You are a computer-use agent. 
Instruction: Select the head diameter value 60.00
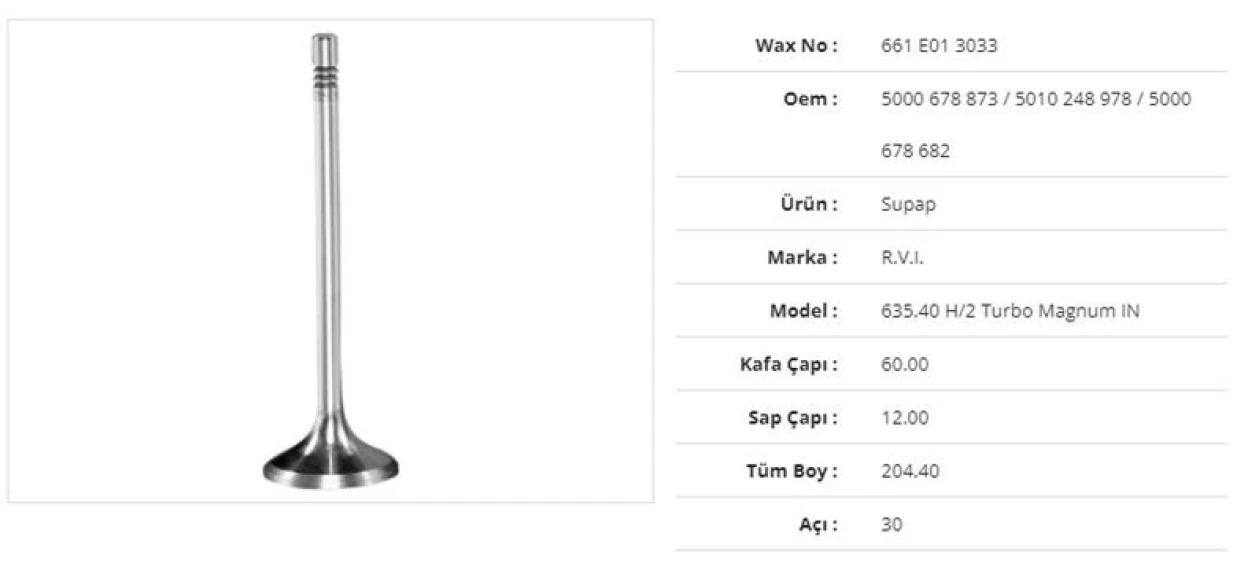tap(905, 364)
